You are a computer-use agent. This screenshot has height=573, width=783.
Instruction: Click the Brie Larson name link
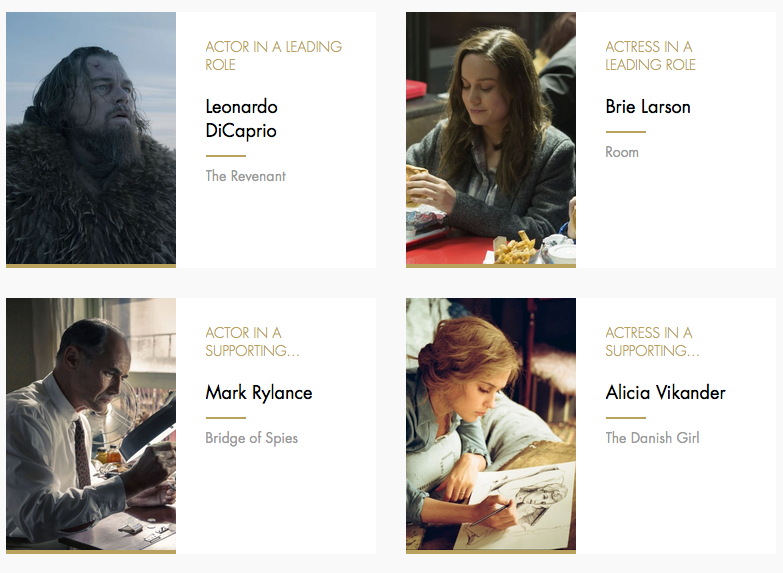(x=648, y=107)
